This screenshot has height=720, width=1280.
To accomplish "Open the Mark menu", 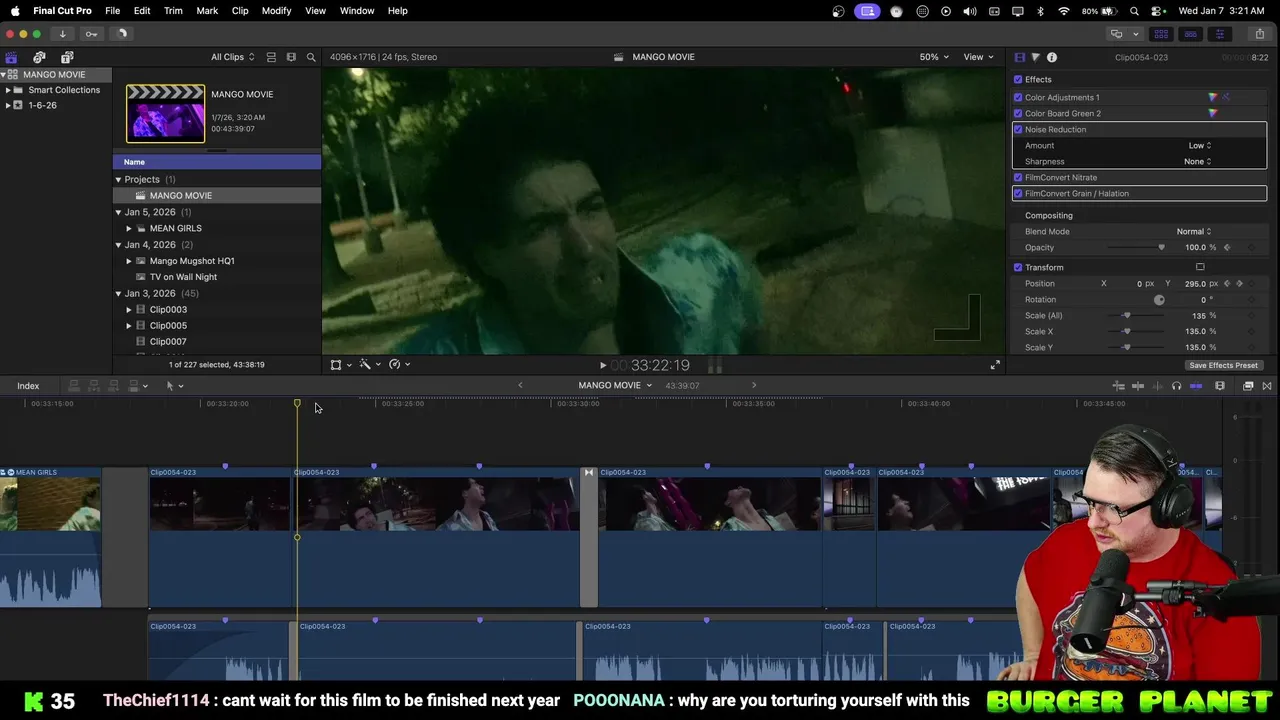I will (207, 11).
